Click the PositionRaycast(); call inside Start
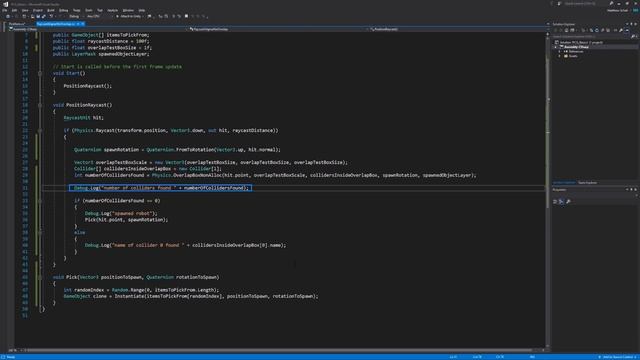The height and width of the screenshot is (360, 640). [88, 86]
